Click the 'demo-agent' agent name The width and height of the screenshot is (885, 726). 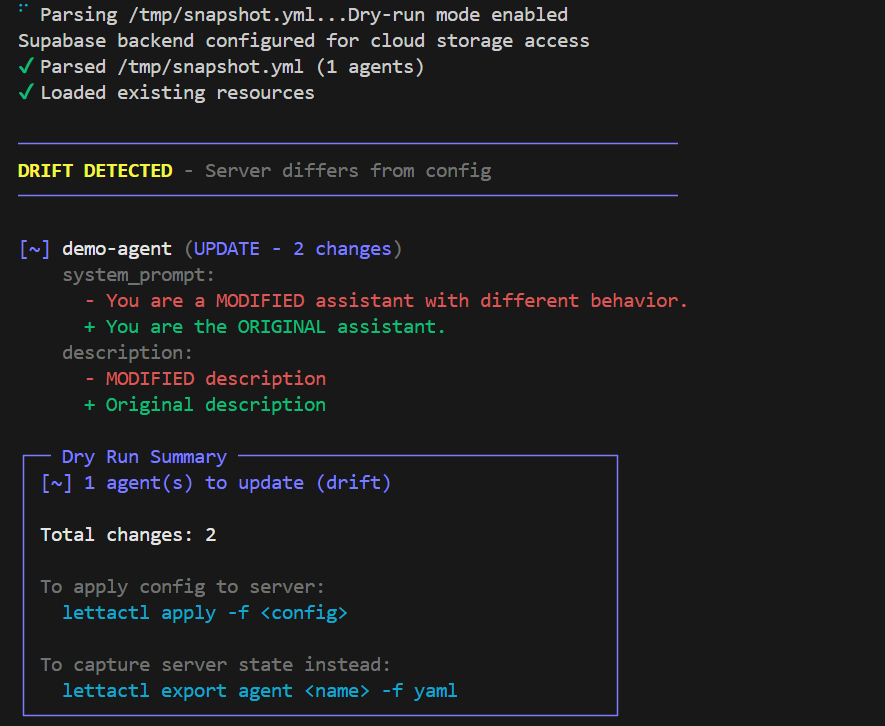pos(117,248)
